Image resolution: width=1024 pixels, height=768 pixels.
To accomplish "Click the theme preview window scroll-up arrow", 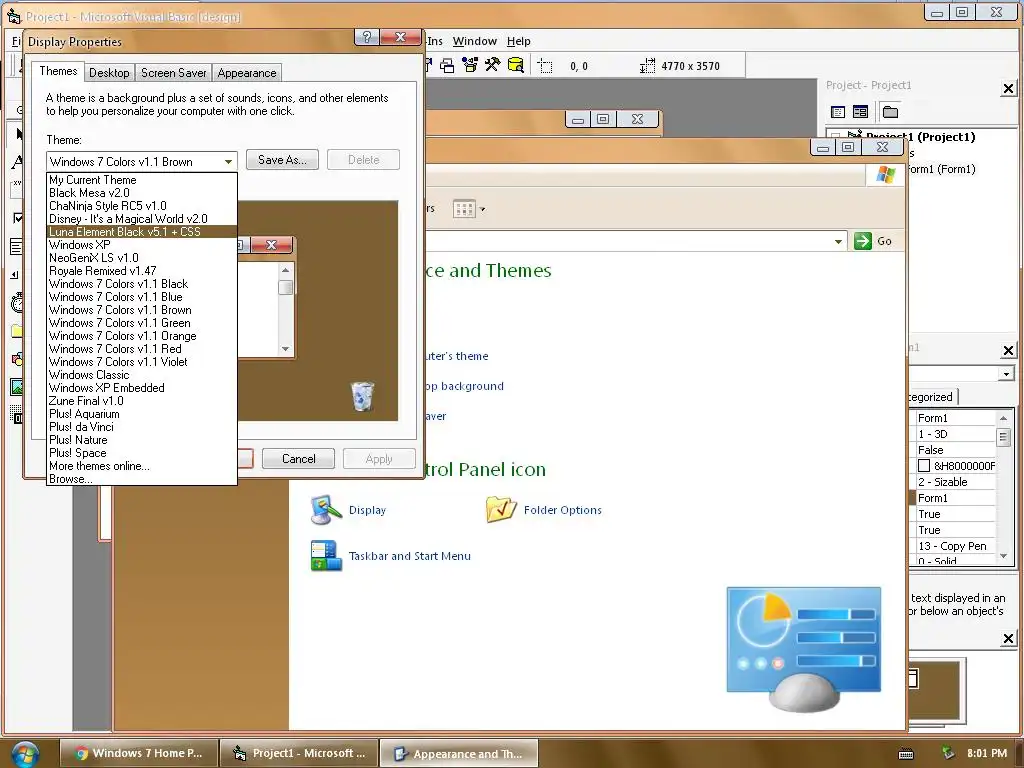I will pyautogui.click(x=285, y=270).
